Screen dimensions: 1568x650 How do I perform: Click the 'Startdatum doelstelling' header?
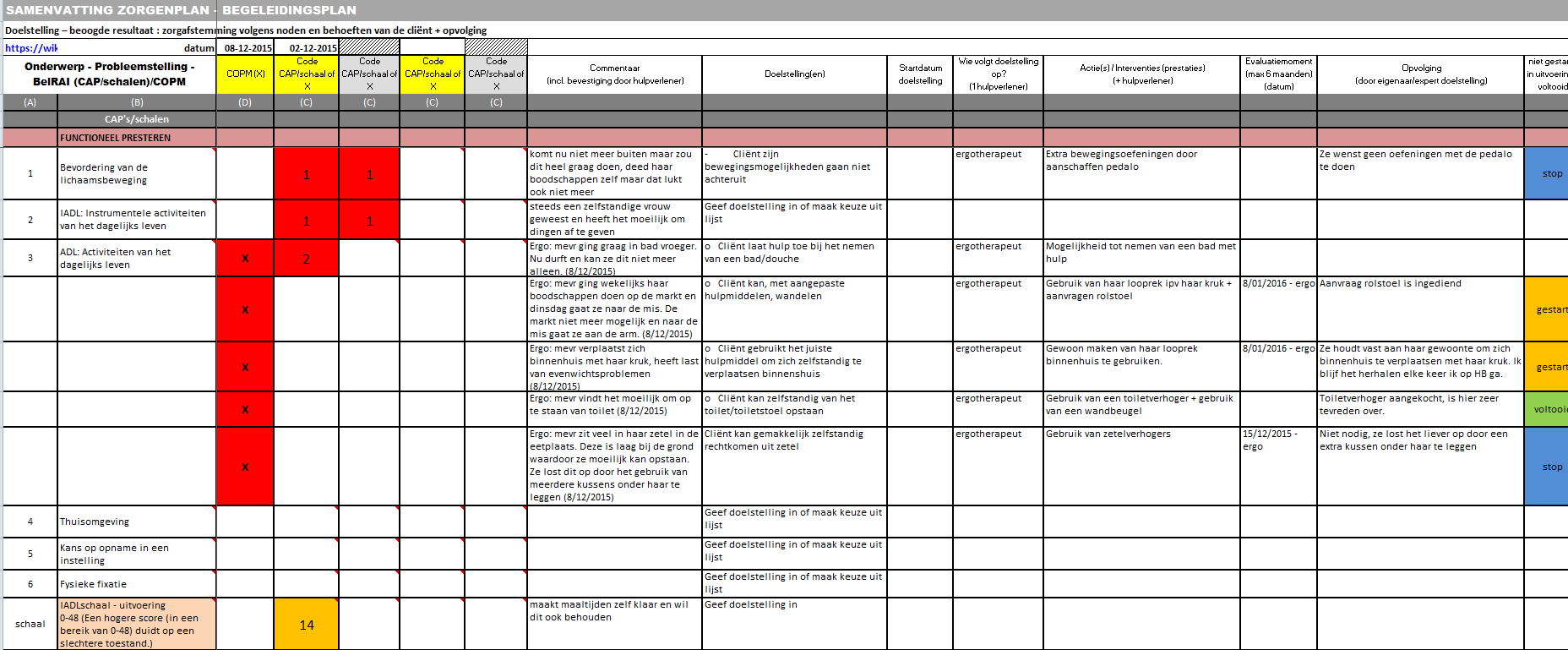tap(920, 74)
